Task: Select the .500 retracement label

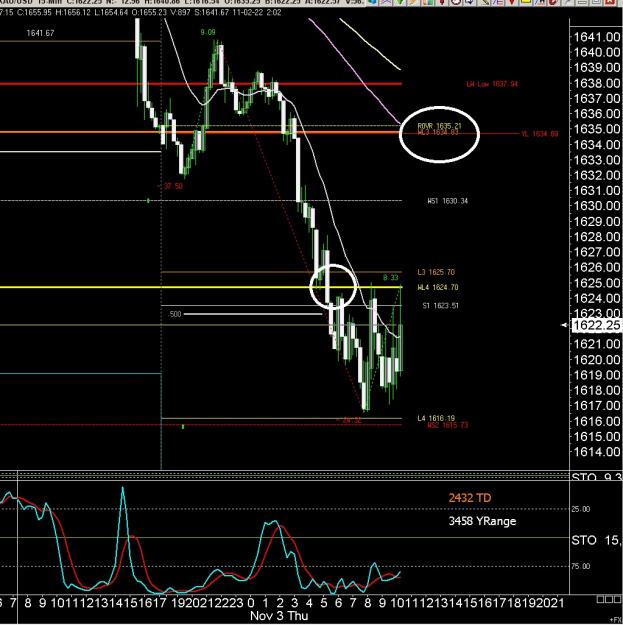Action: tap(175, 314)
